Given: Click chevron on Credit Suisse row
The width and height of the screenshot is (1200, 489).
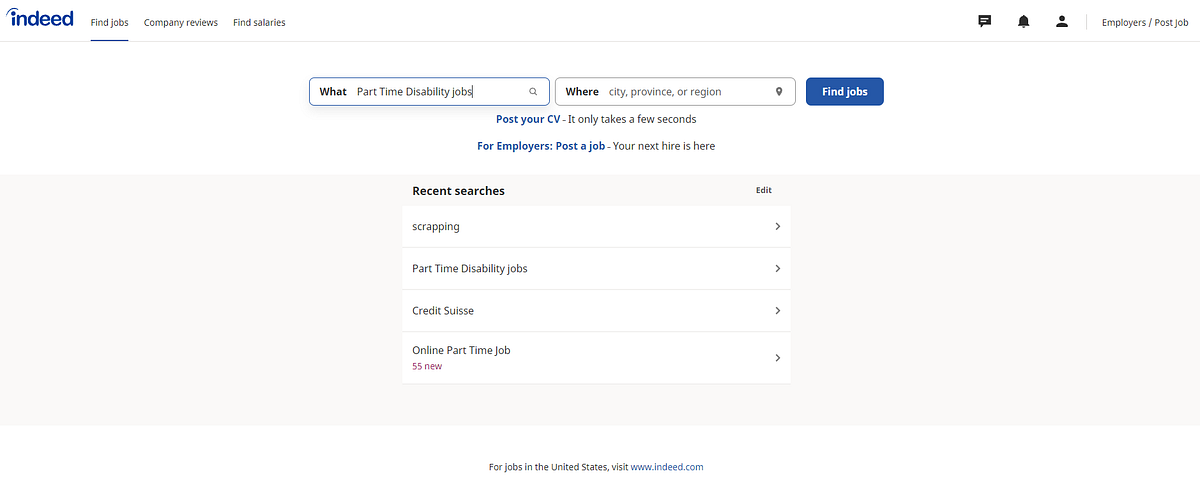Looking at the screenshot, I should pos(778,311).
